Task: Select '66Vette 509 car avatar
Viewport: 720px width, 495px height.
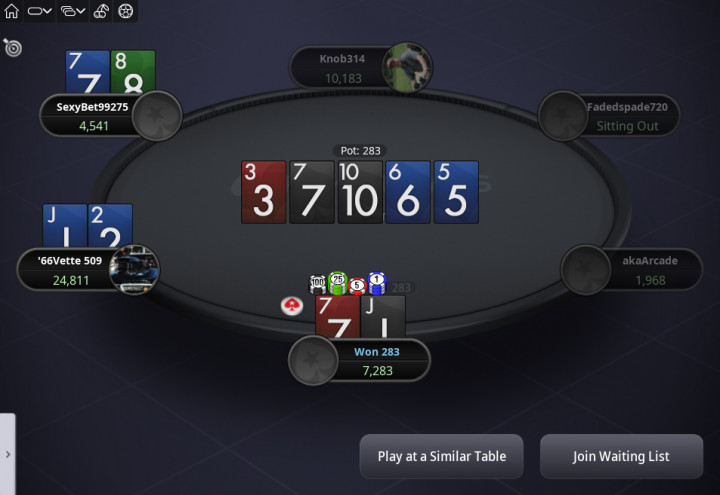Action: pyautogui.click(x=134, y=270)
